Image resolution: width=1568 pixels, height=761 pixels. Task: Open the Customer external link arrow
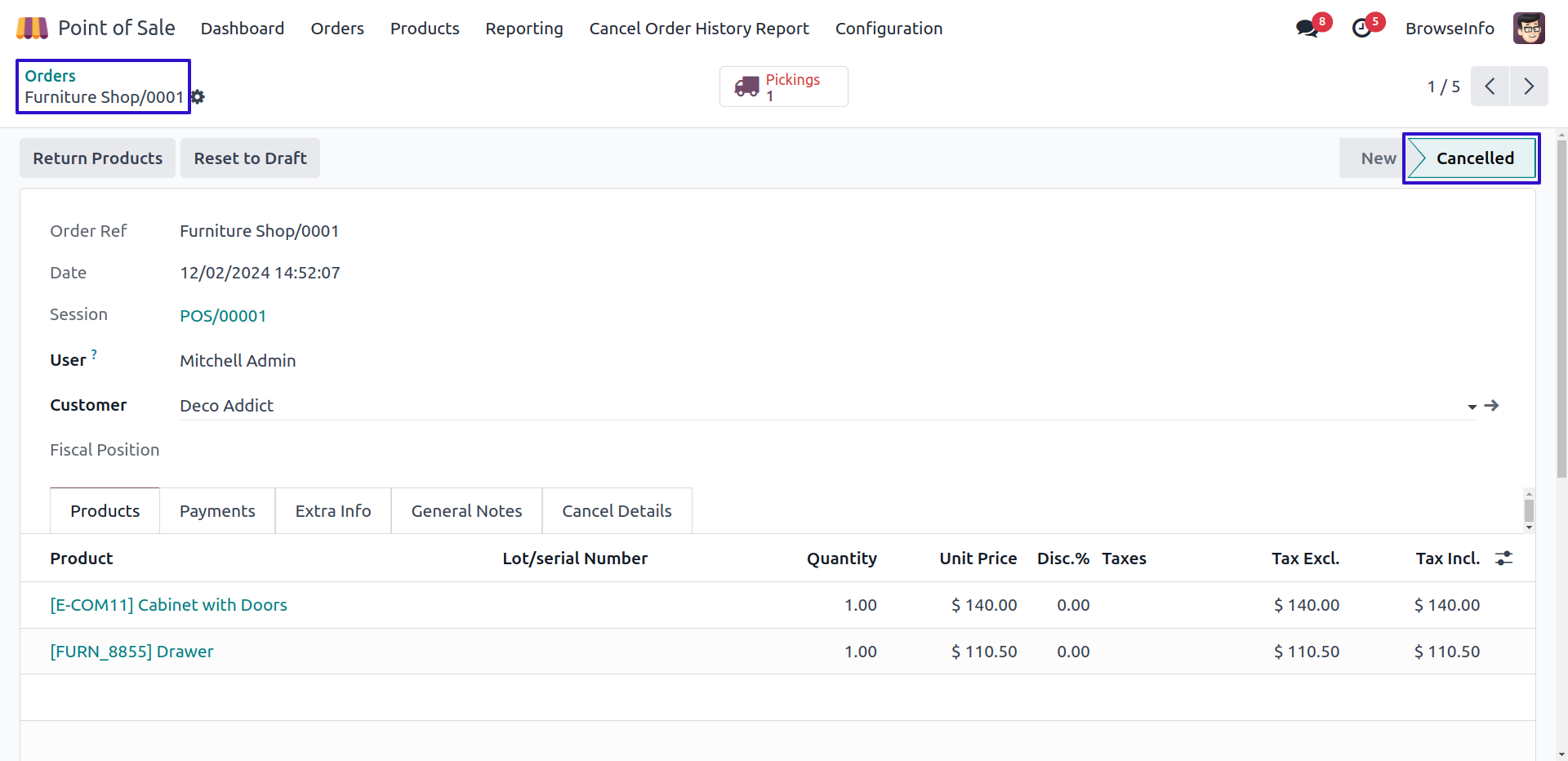pos(1491,406)
